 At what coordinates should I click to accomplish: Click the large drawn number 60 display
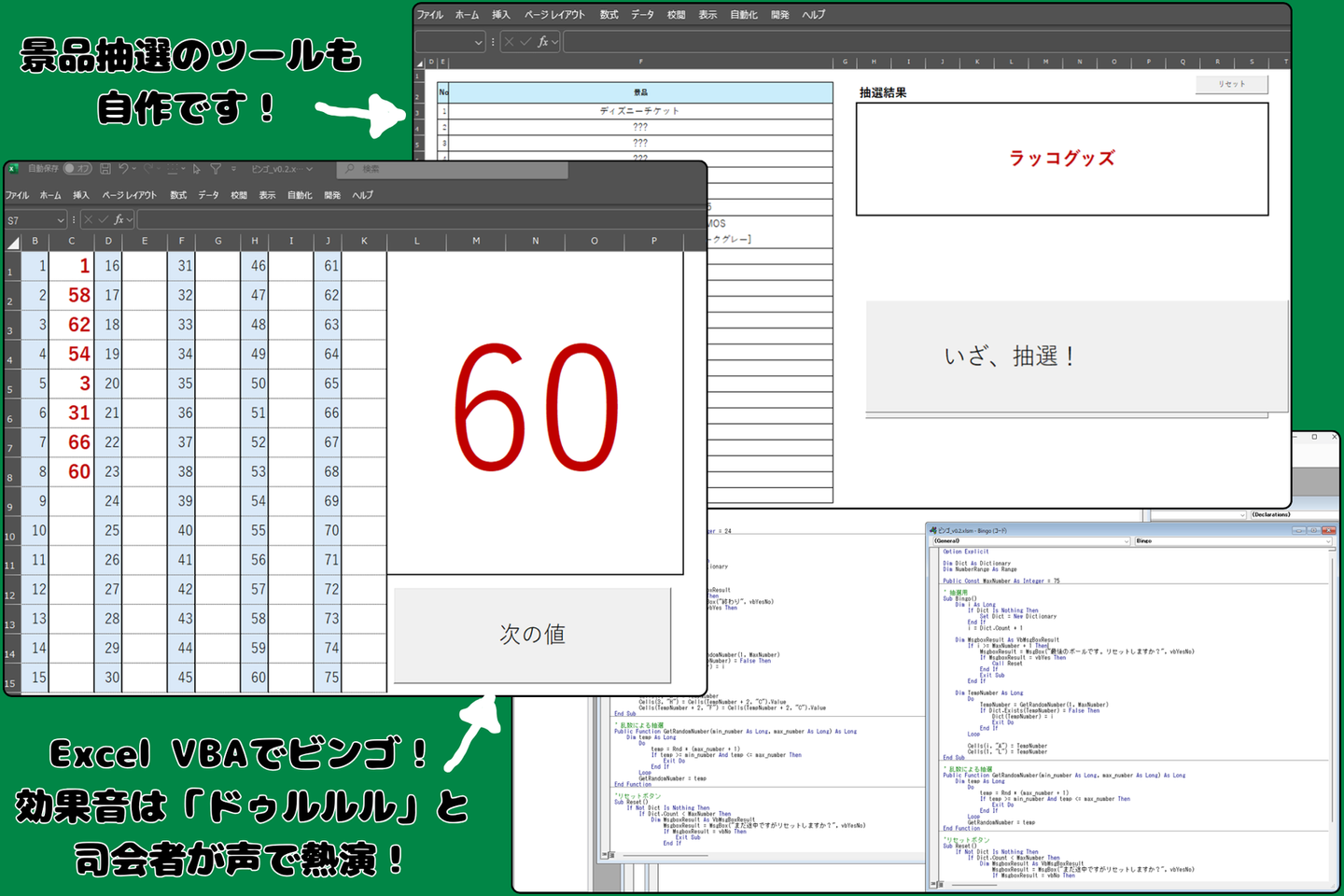click(x=536, y=408)
